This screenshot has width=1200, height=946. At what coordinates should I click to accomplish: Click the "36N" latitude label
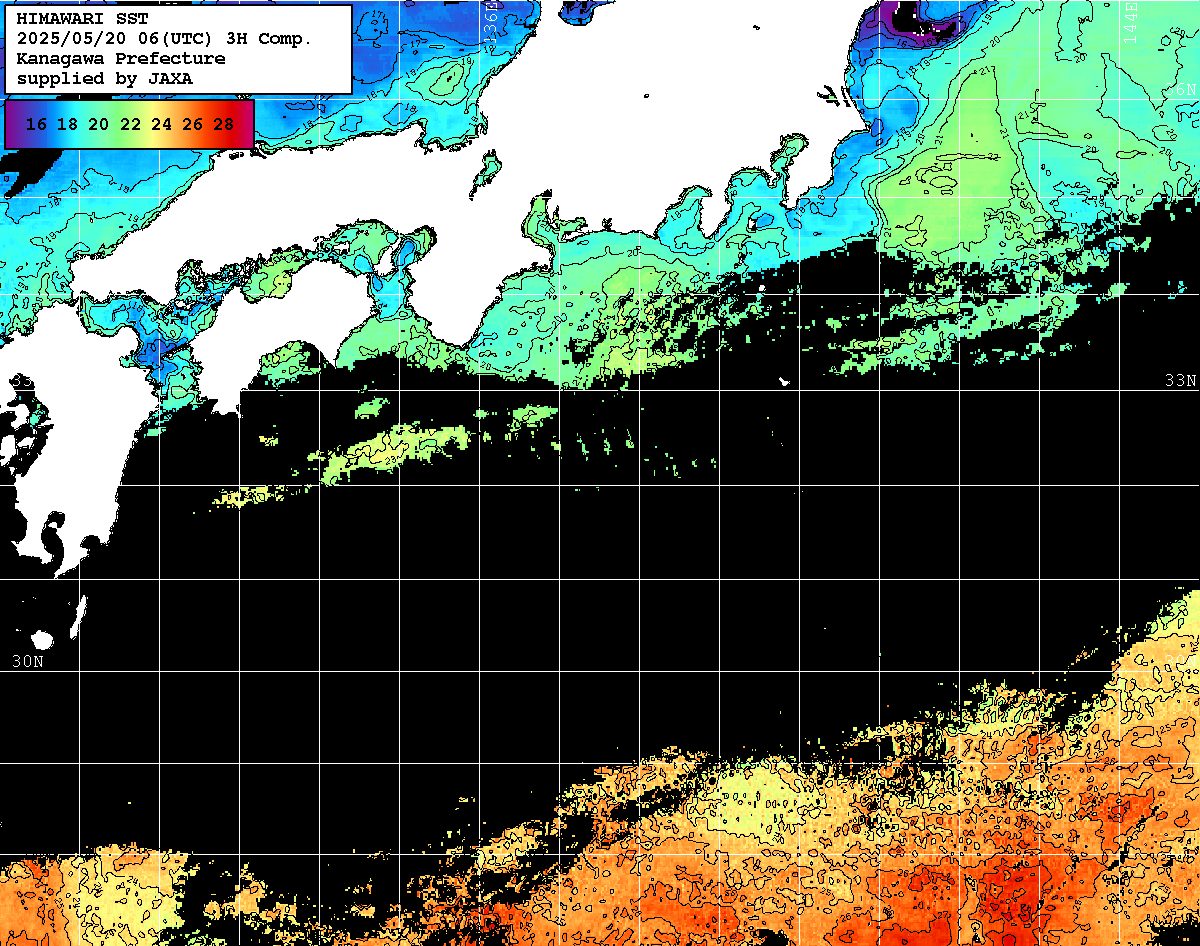(1180, 89)
